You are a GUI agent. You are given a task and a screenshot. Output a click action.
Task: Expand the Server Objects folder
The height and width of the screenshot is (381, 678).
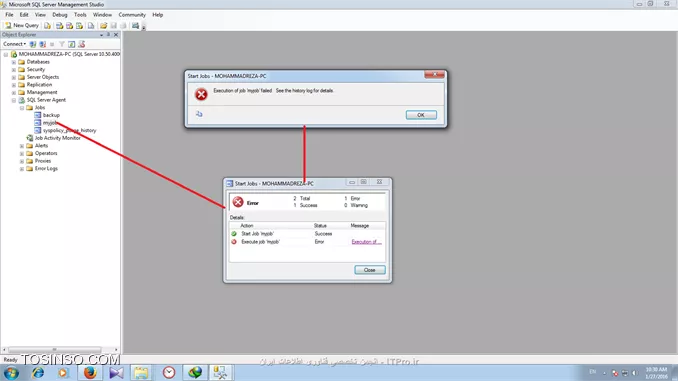click(14, 77)
